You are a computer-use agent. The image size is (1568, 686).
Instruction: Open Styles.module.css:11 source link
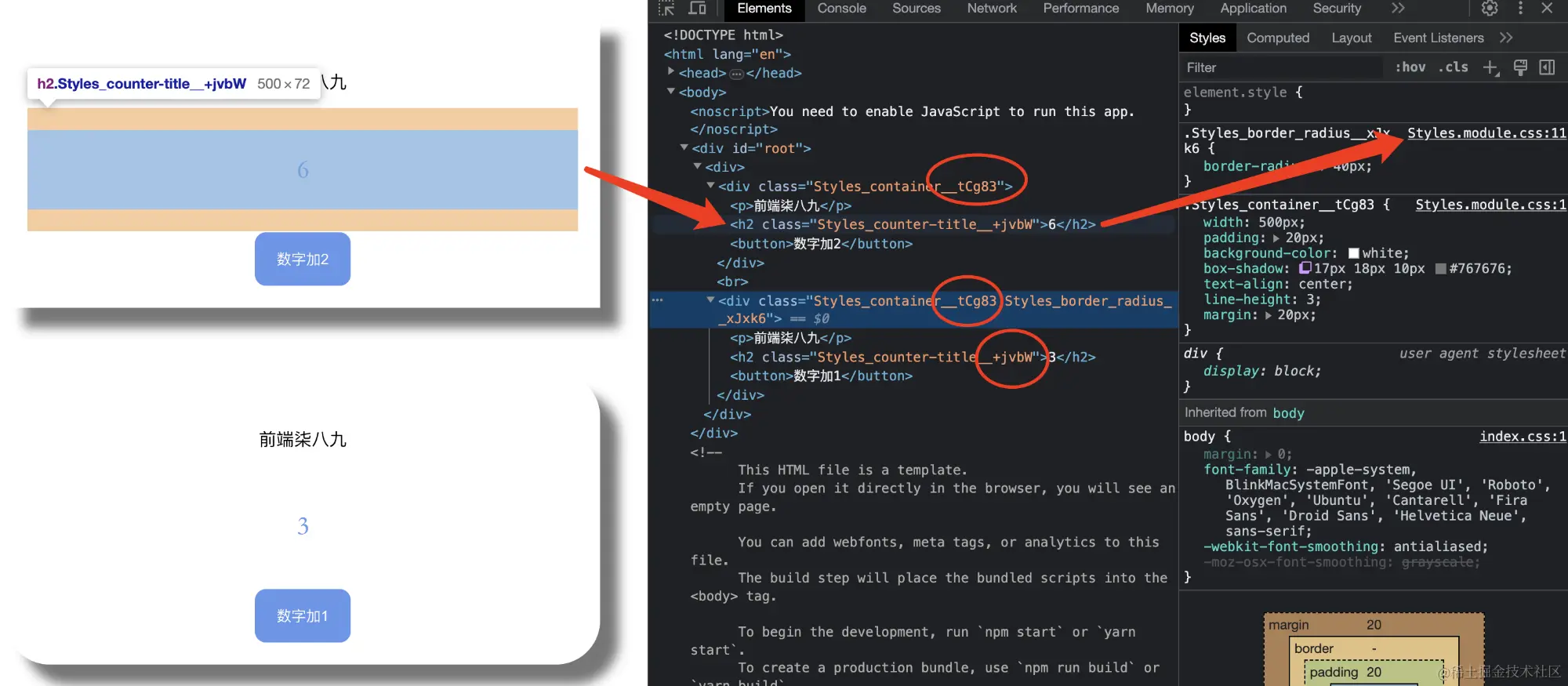click(1486, 133)
